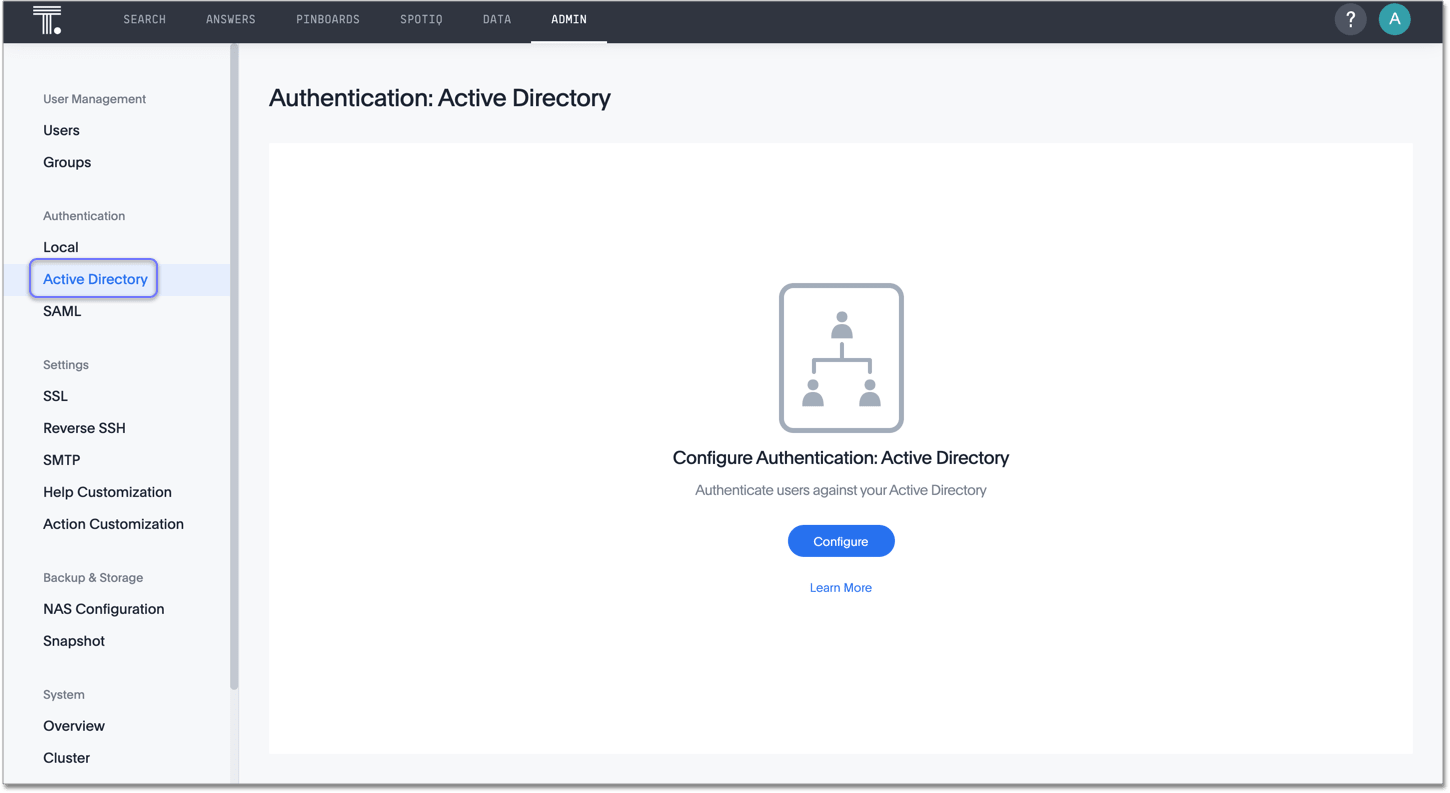Viewport: 1450px width, 793px height.
Task: Open the SPOTIQ page
Action: 421,19
